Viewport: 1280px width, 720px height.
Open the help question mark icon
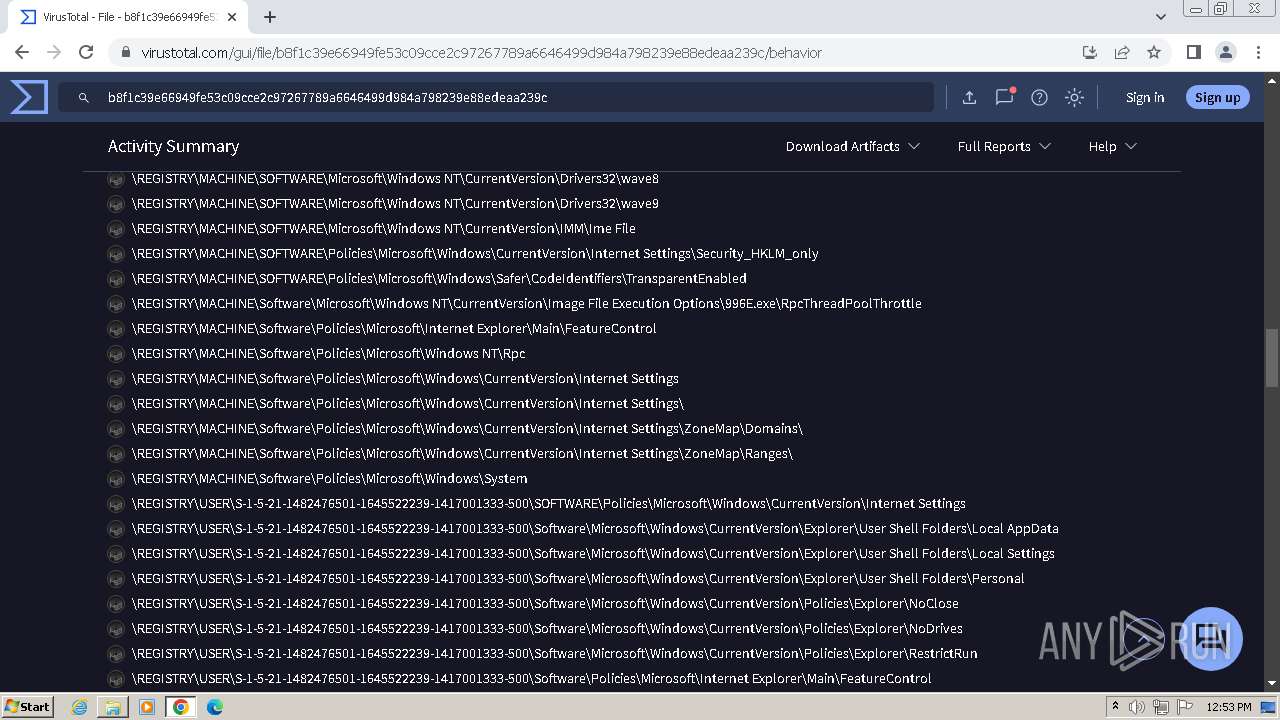1039,97
